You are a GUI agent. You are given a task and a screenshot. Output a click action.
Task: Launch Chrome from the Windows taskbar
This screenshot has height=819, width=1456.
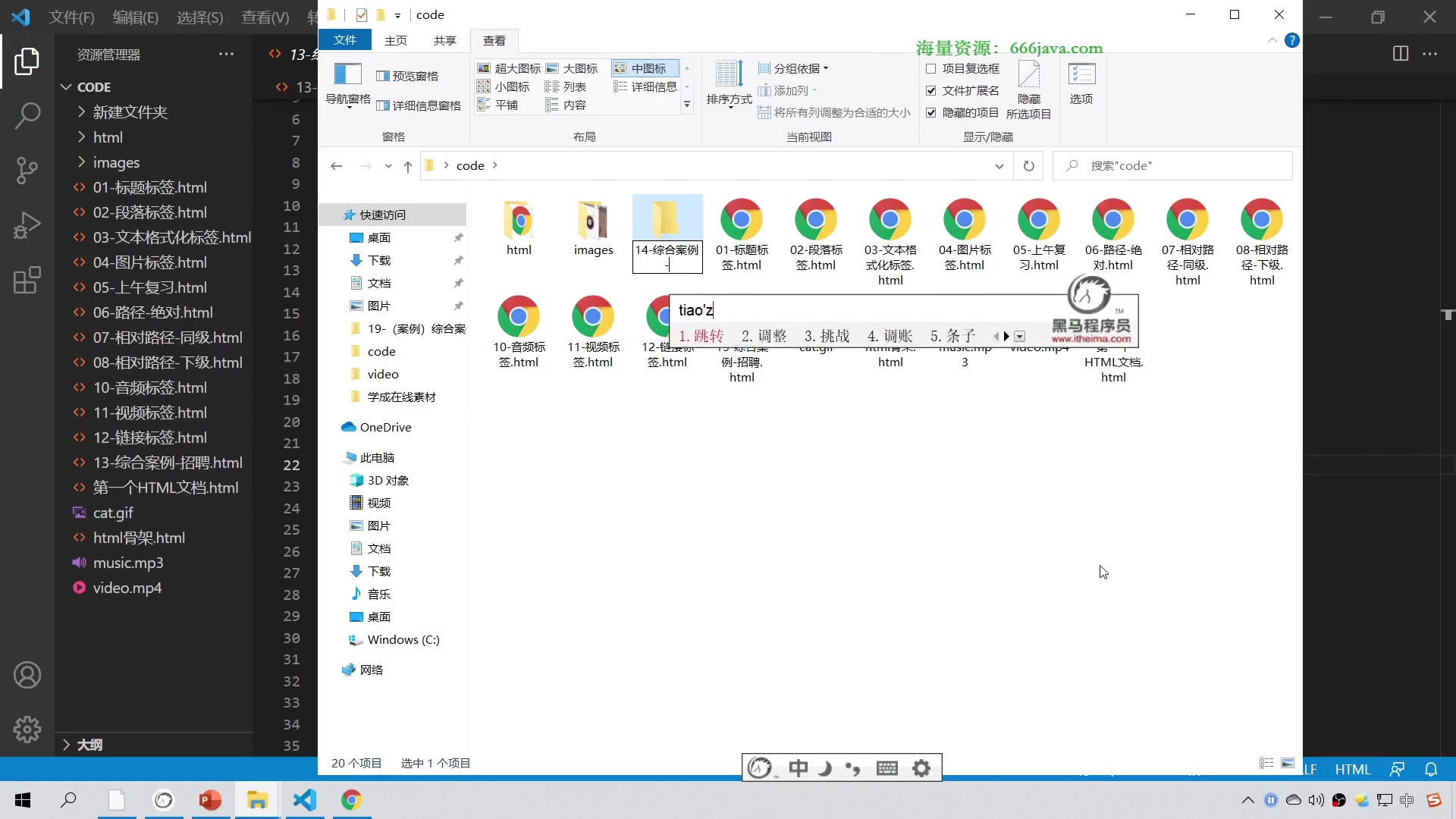[351, 800]
